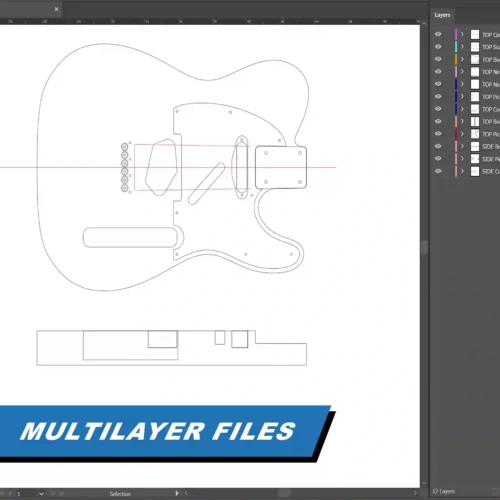Select the SIDE Bo layer name
The height and width of the screenshot is (500, 500).
coord(491,147)
